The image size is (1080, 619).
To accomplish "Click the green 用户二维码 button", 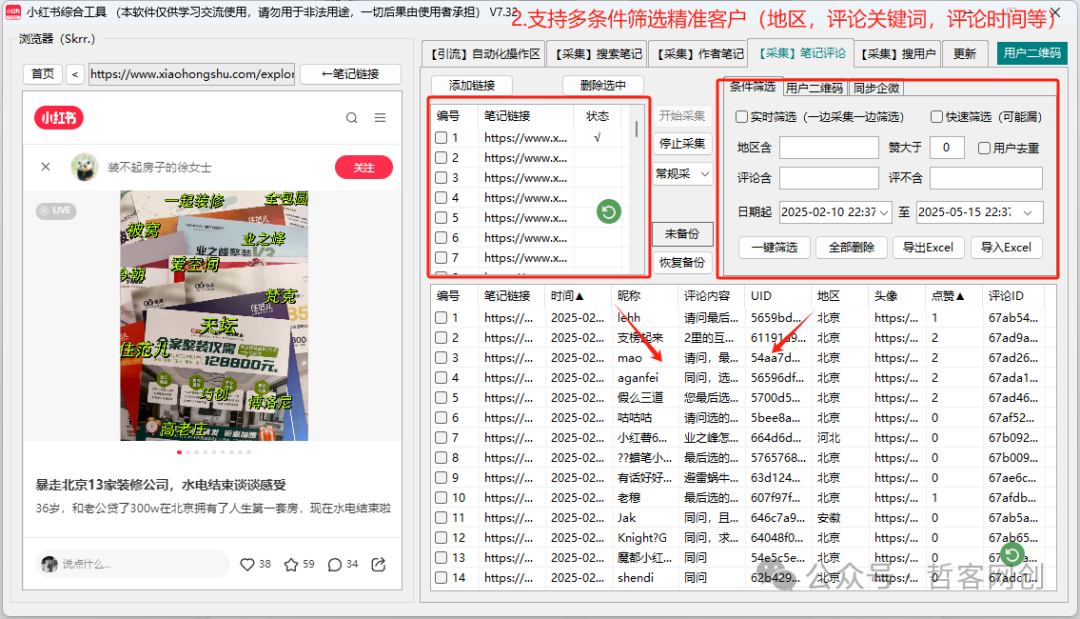I will tap(1032, 53).
